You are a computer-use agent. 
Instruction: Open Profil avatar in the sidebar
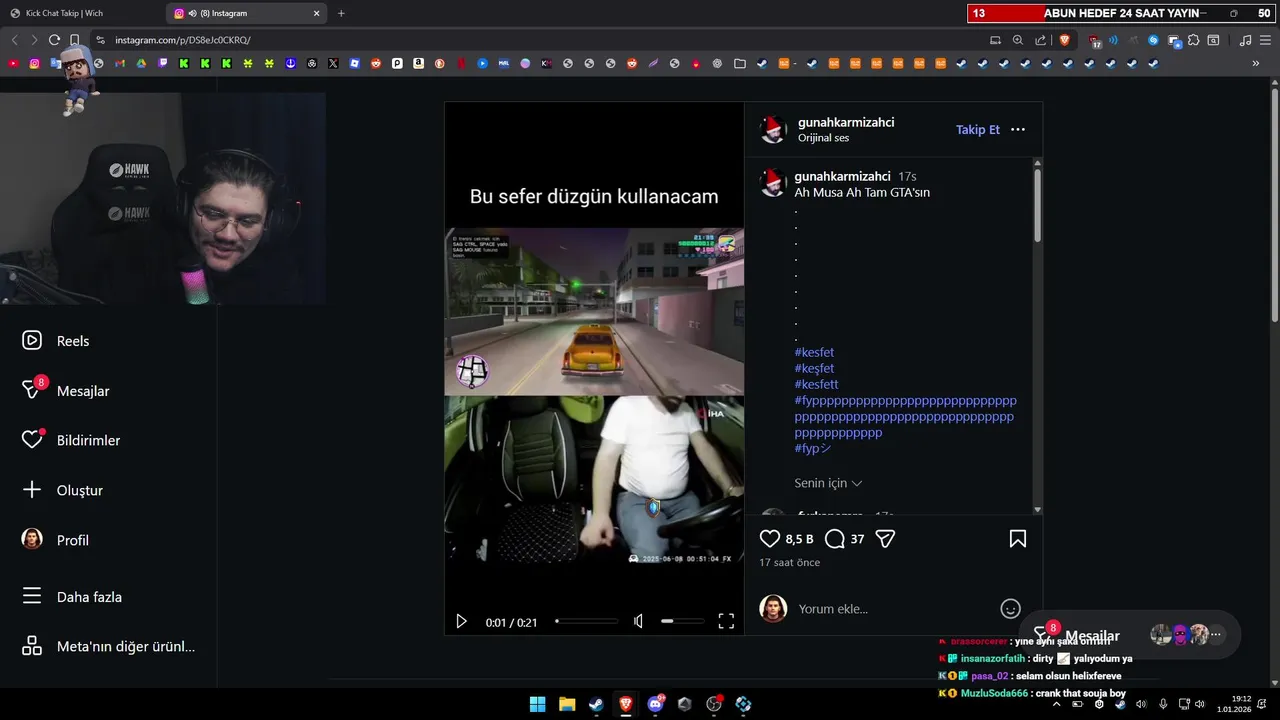(32, 539)
